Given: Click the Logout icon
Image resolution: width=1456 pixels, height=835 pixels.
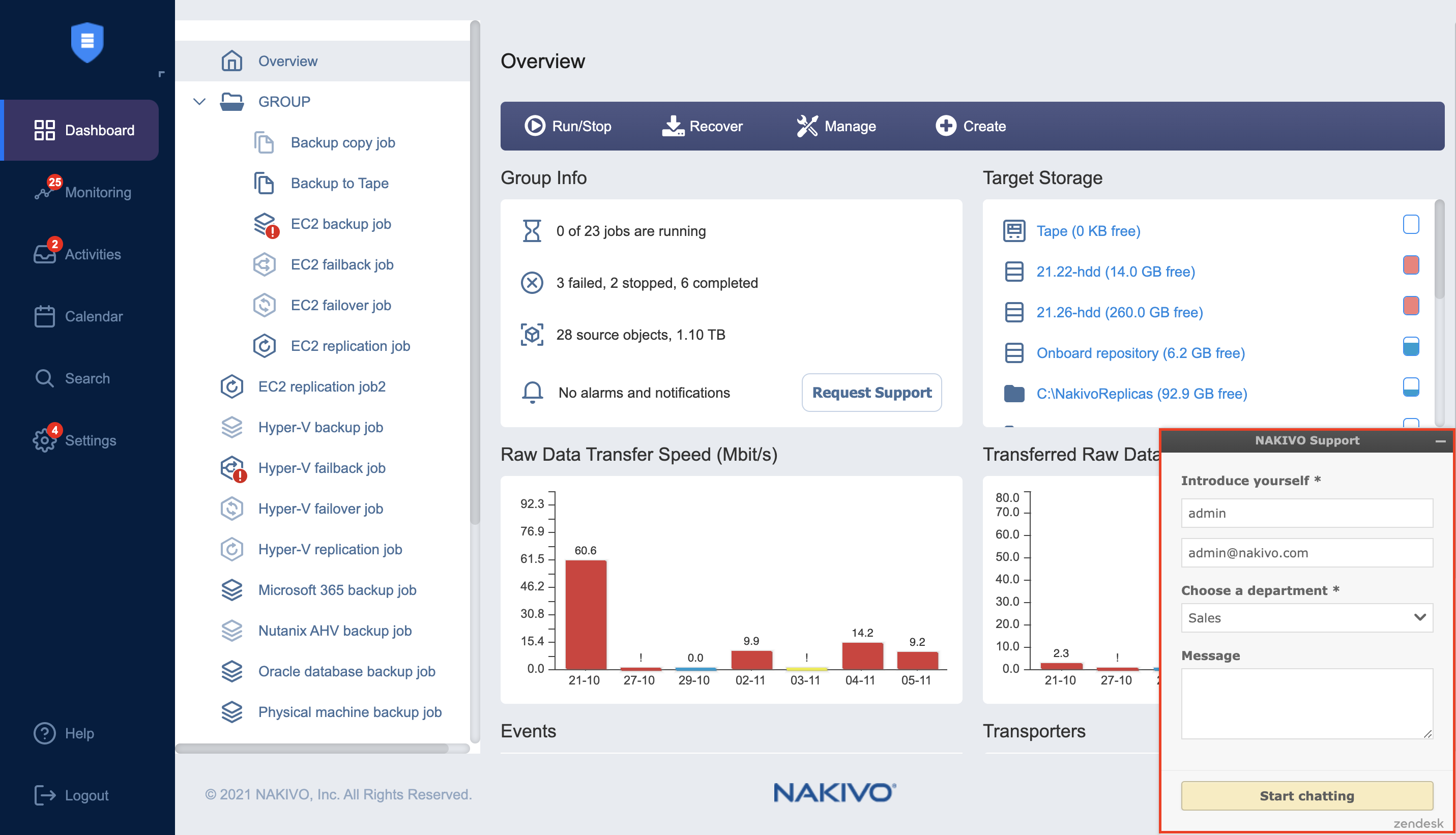Looking at the screenshot, I should point(45,795).
